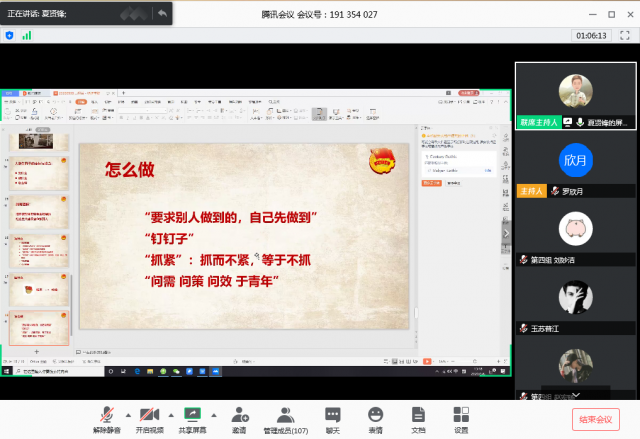Viewport: 640px width, 439px height.
Task: Click the 解除静音 microphone icon
Action: [107, 415]
